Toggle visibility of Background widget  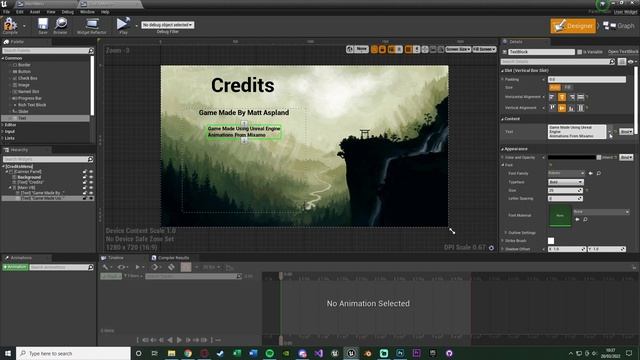91,177
